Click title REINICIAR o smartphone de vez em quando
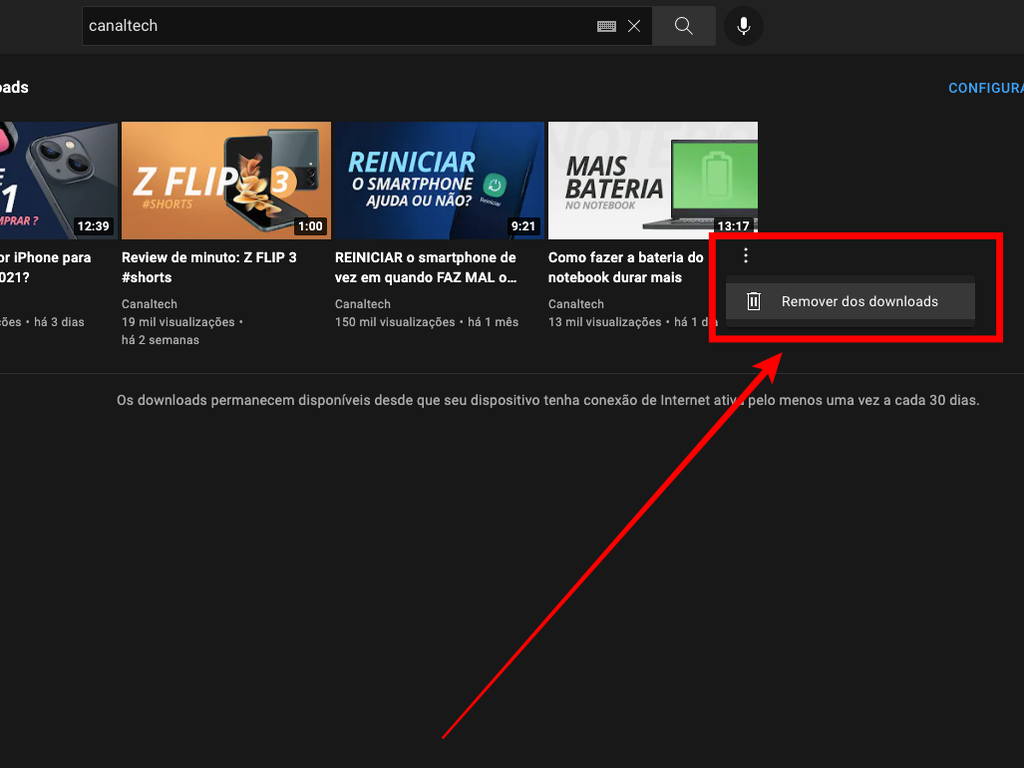Viewport: 1024px width, 768px height. point(426,267)
